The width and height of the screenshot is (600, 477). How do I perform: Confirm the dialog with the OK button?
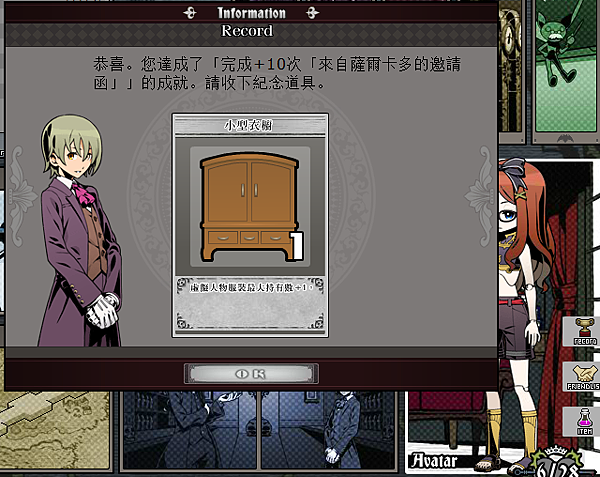[251, 374]
